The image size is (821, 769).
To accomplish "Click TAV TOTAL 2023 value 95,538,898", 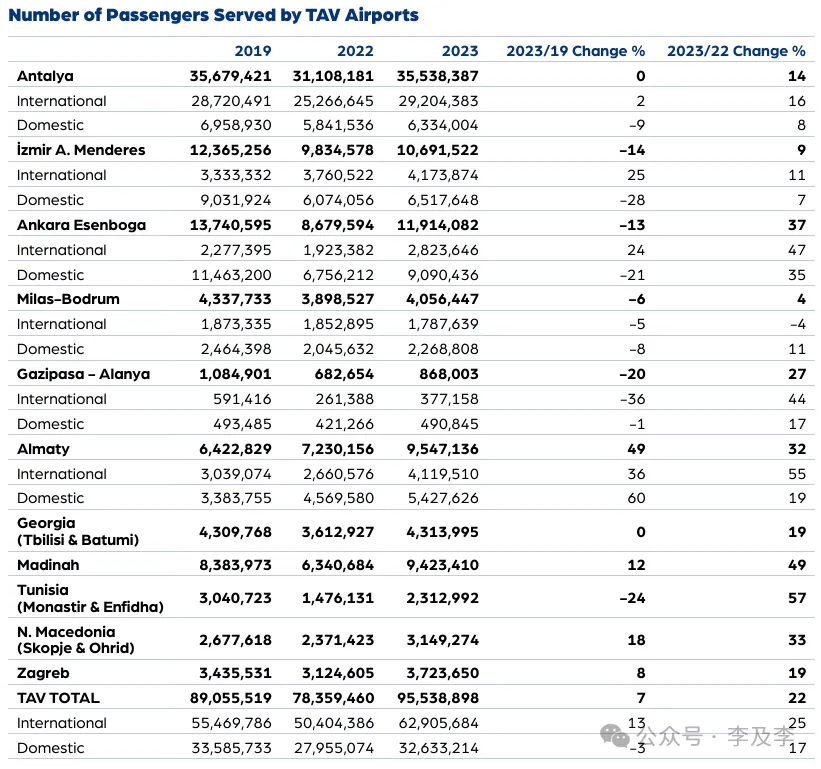I will tap(437, 698).
